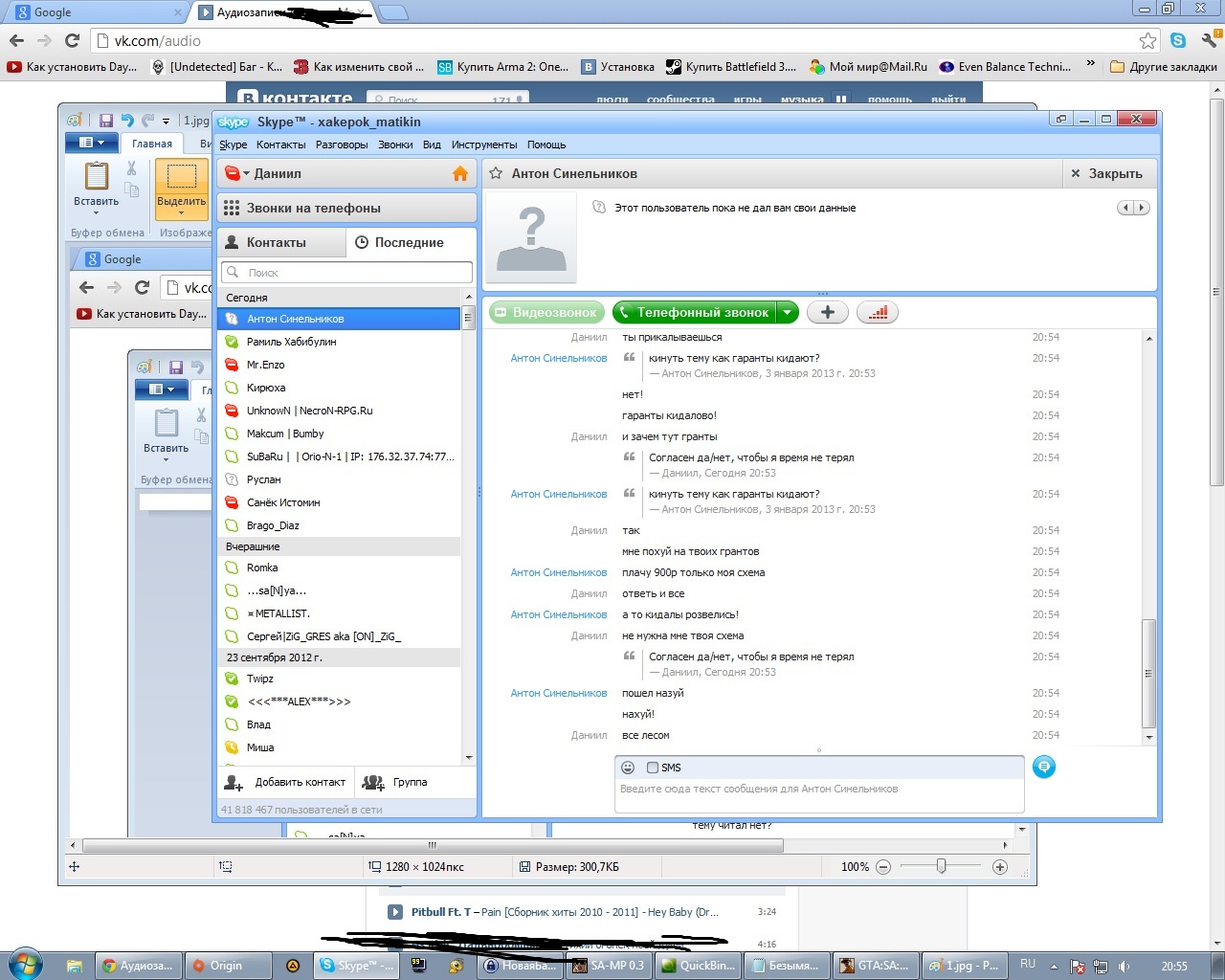Screen dimensions: 1225x980
Task: Click the volume icon in system tray
Action: pos(1125,966)
